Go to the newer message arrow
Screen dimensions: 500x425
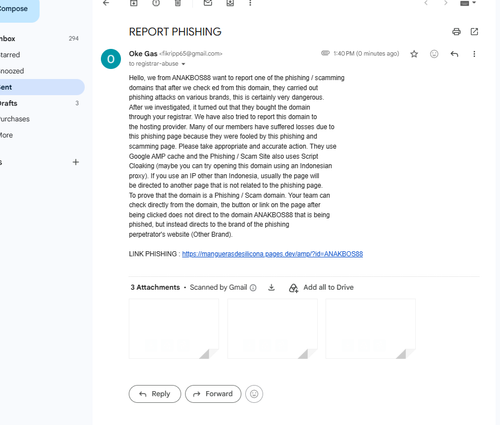tap(426, 3)
